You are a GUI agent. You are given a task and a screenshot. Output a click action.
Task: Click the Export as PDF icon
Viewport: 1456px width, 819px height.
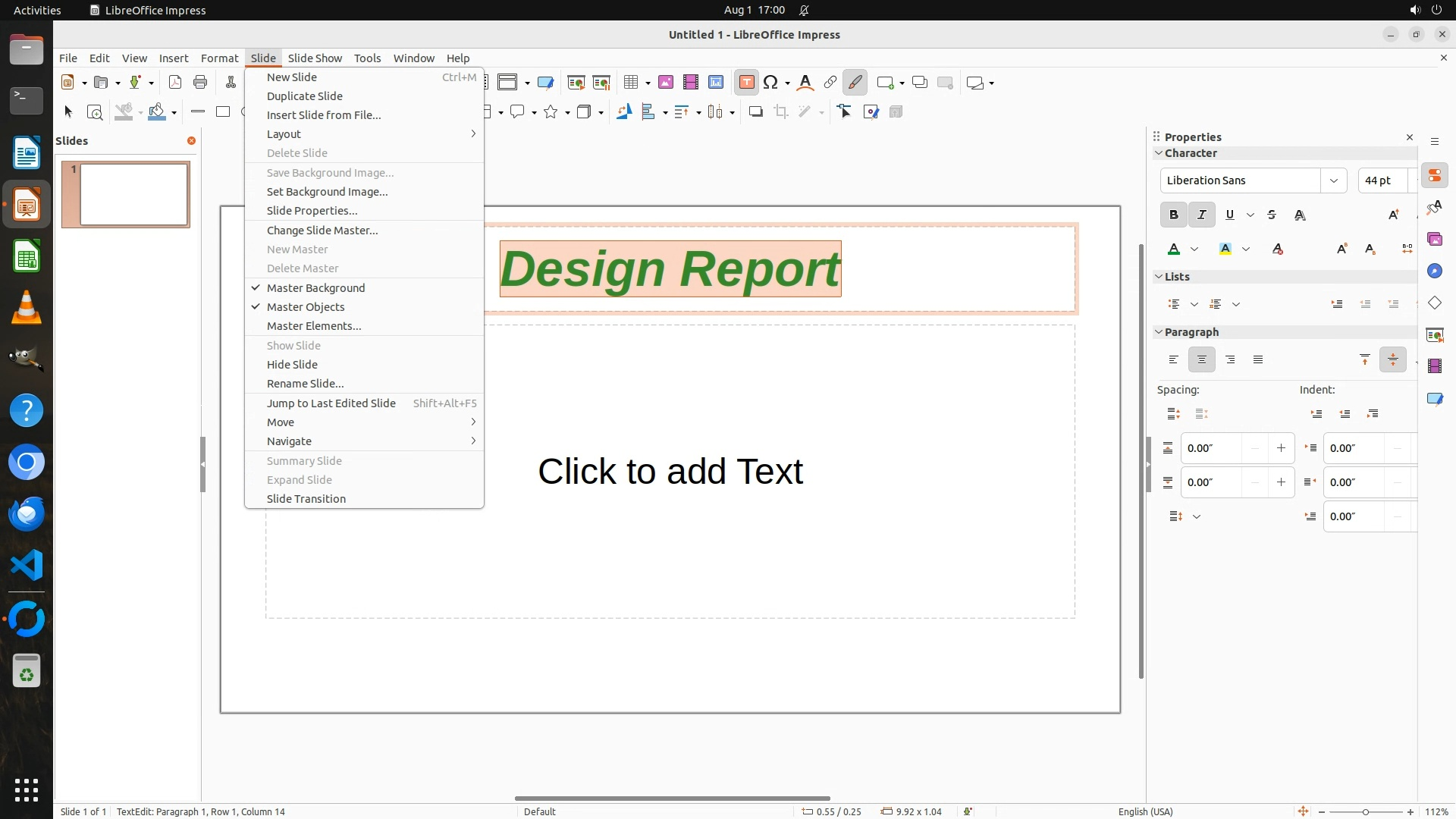(x=175, y=83)
